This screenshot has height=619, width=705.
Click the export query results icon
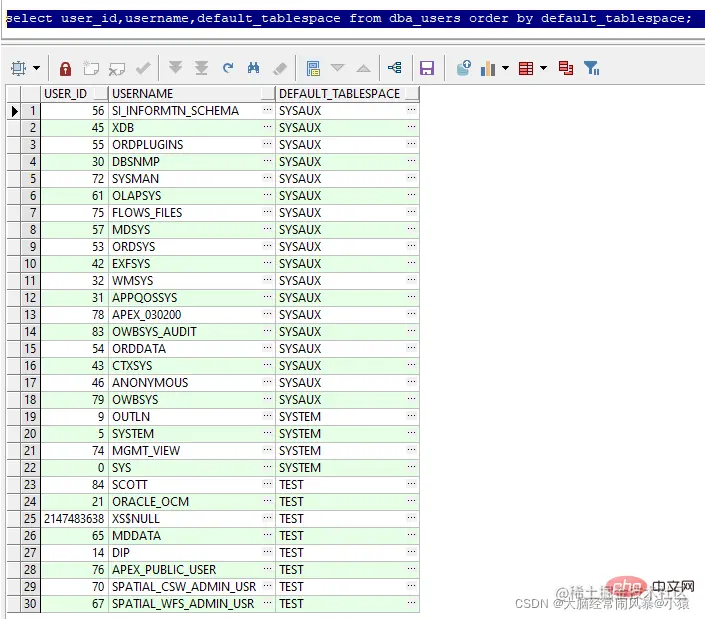(464, 68)
